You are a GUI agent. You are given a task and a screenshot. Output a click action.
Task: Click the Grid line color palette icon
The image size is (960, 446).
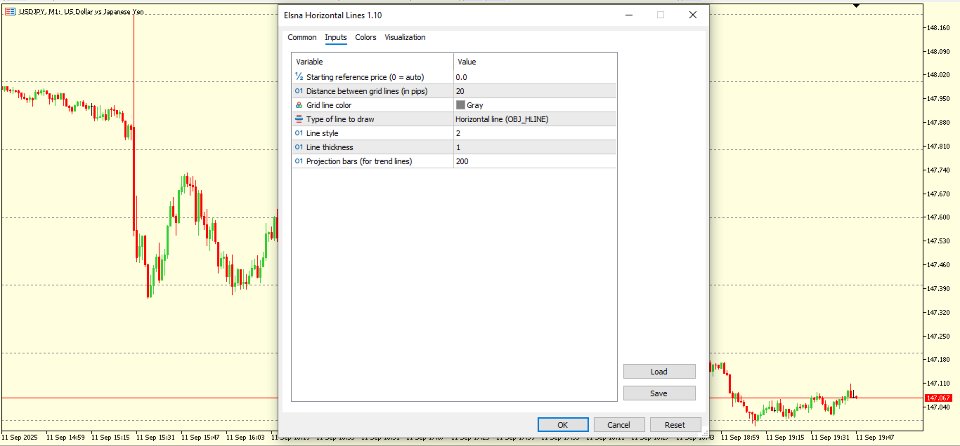299,105
